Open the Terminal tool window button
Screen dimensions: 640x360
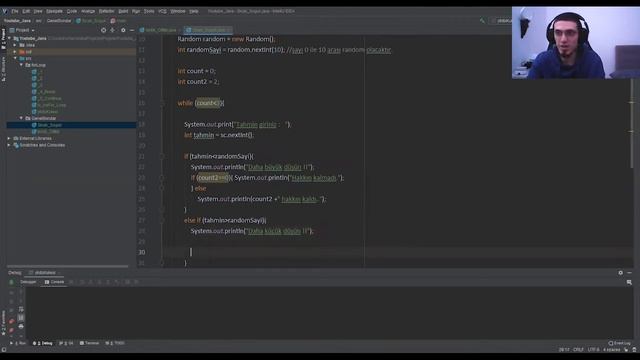(89, 343)
